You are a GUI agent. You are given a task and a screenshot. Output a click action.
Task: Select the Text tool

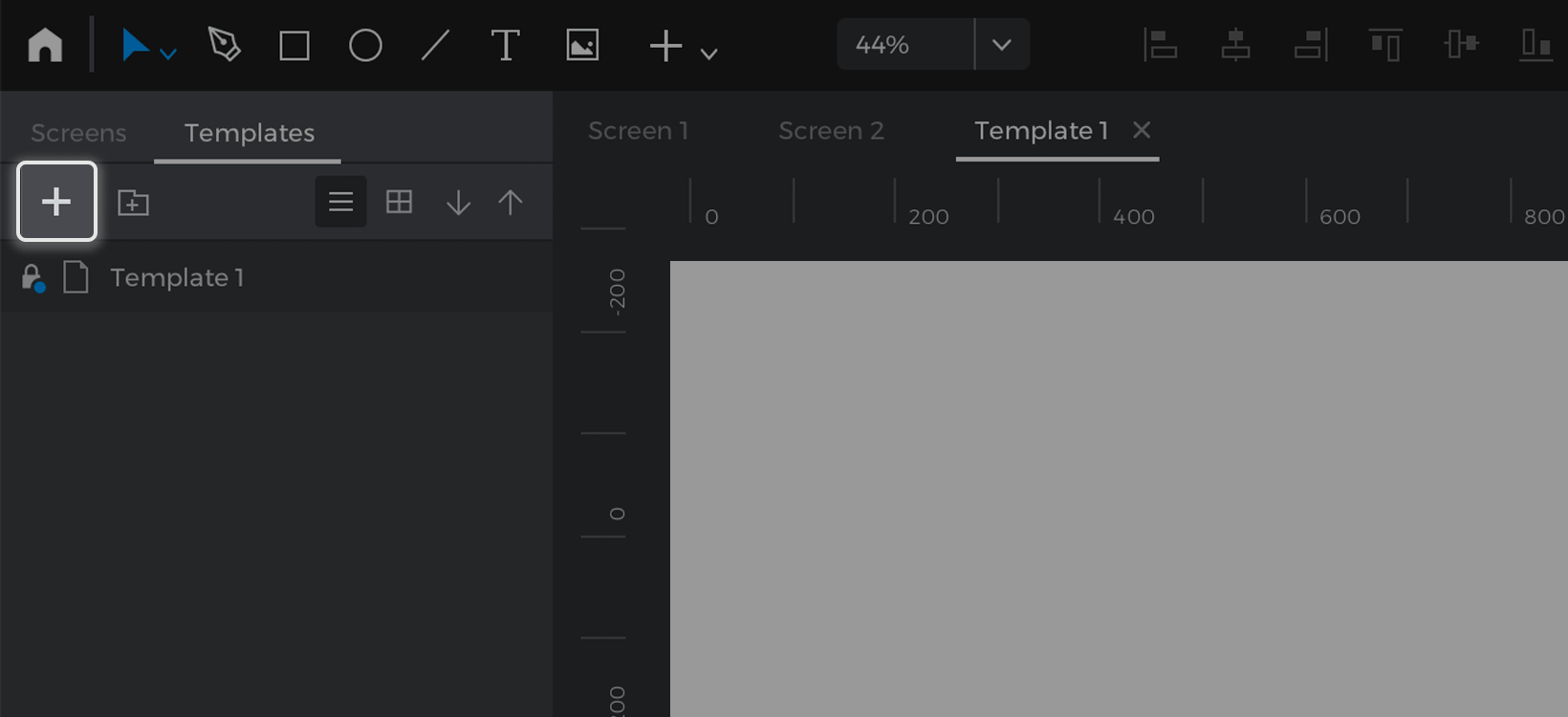click(x=506, y=46)
